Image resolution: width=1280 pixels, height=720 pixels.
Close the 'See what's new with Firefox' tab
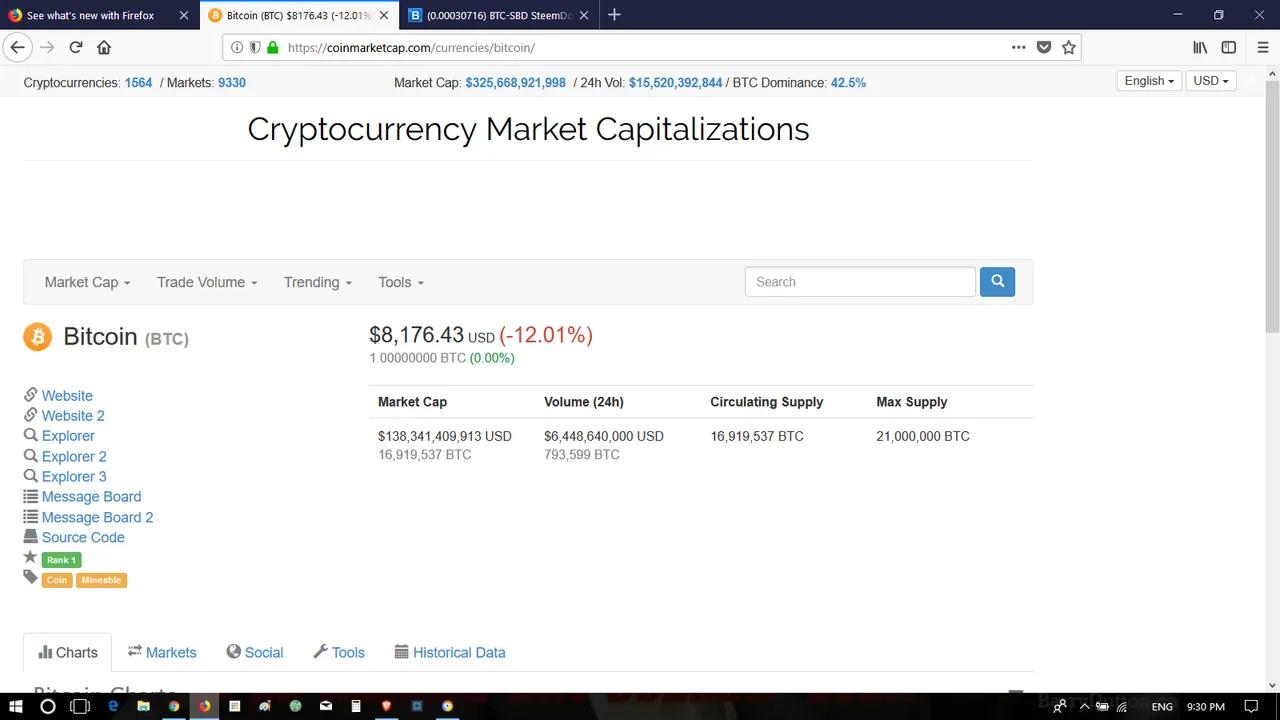tap(184, 15)
